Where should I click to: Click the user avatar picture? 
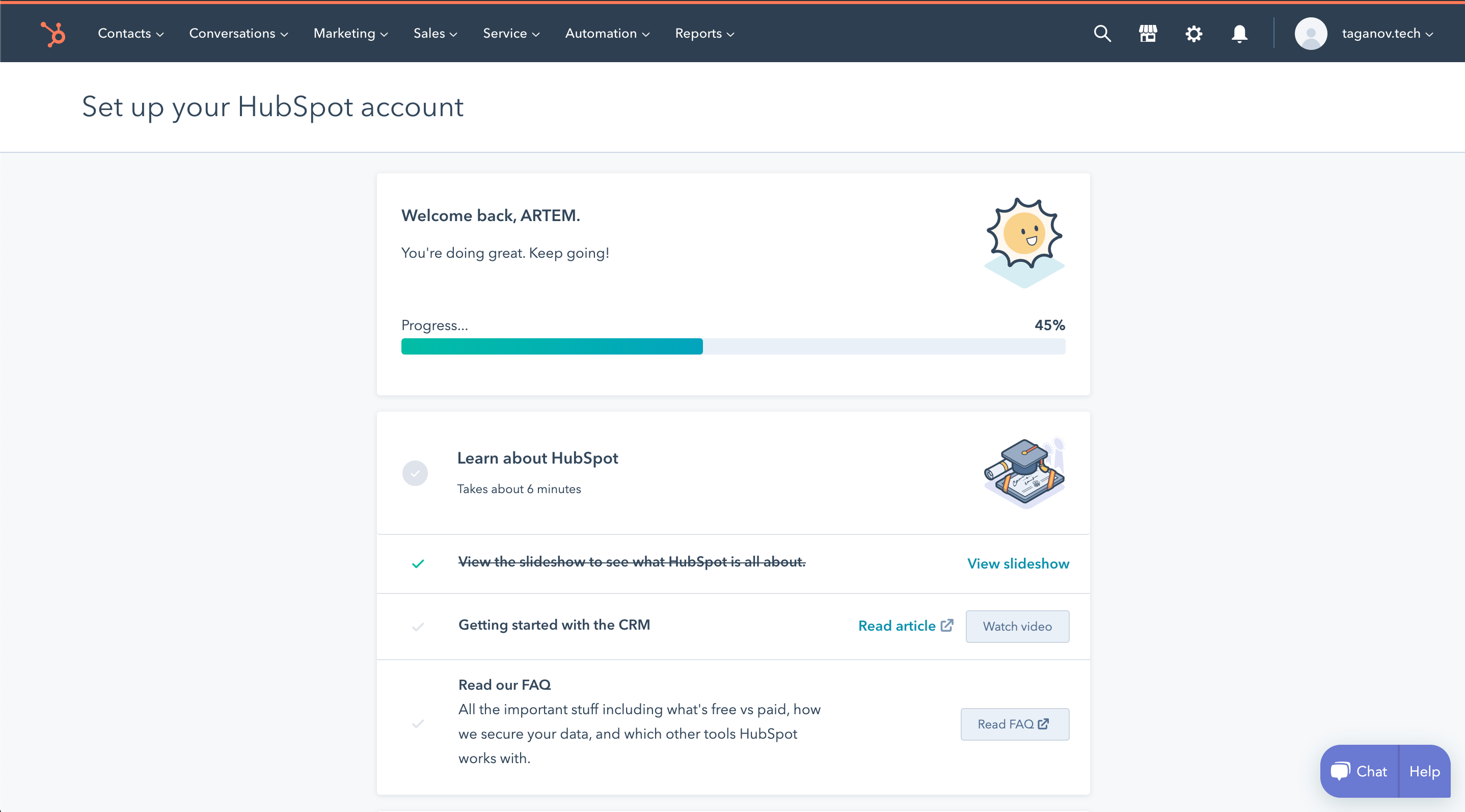[1310, 34]
